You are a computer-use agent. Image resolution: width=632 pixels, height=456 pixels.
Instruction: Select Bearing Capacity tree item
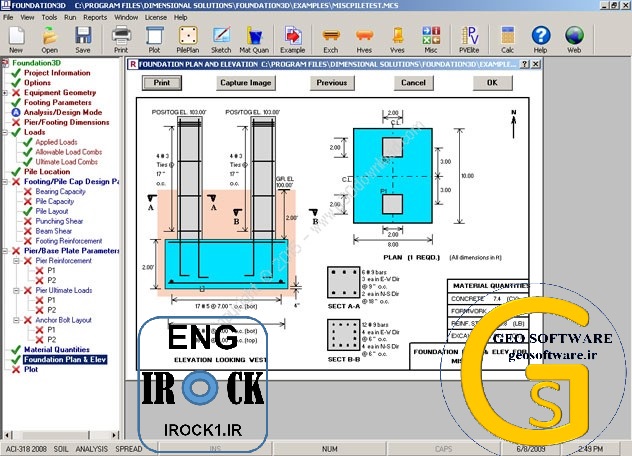coord(60,192)
